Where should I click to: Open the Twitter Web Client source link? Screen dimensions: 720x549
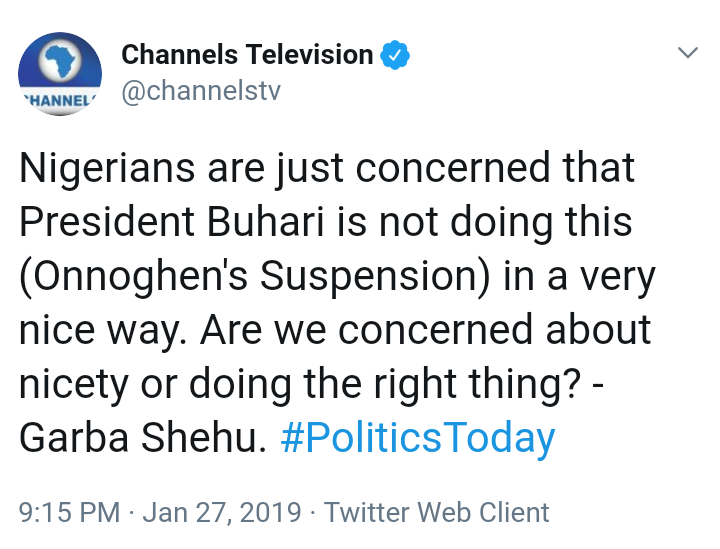click(437, 513)
